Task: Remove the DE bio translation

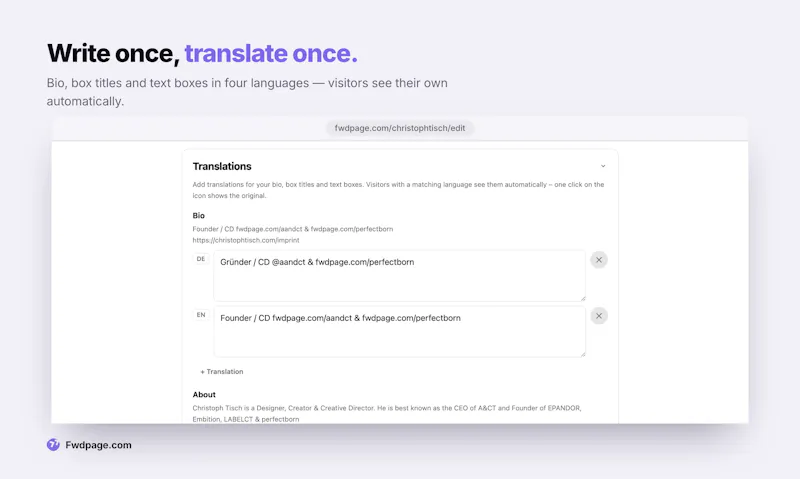Action: click(599, 260)
